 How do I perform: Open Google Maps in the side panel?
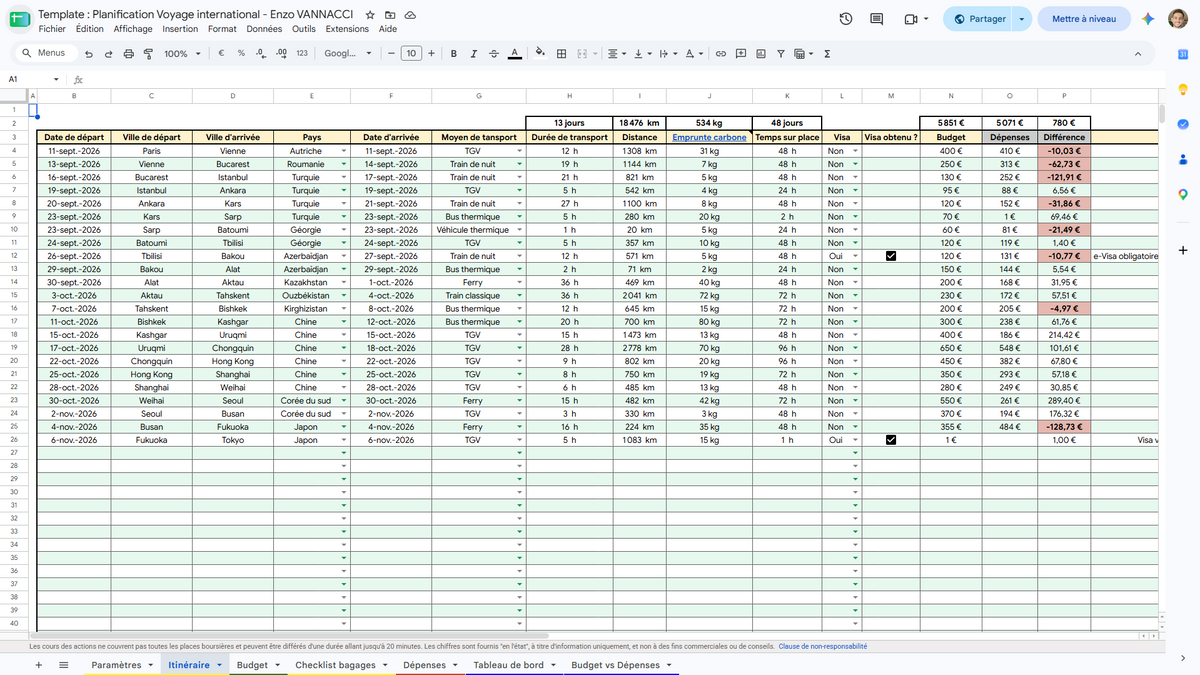tap(1182, 194)
